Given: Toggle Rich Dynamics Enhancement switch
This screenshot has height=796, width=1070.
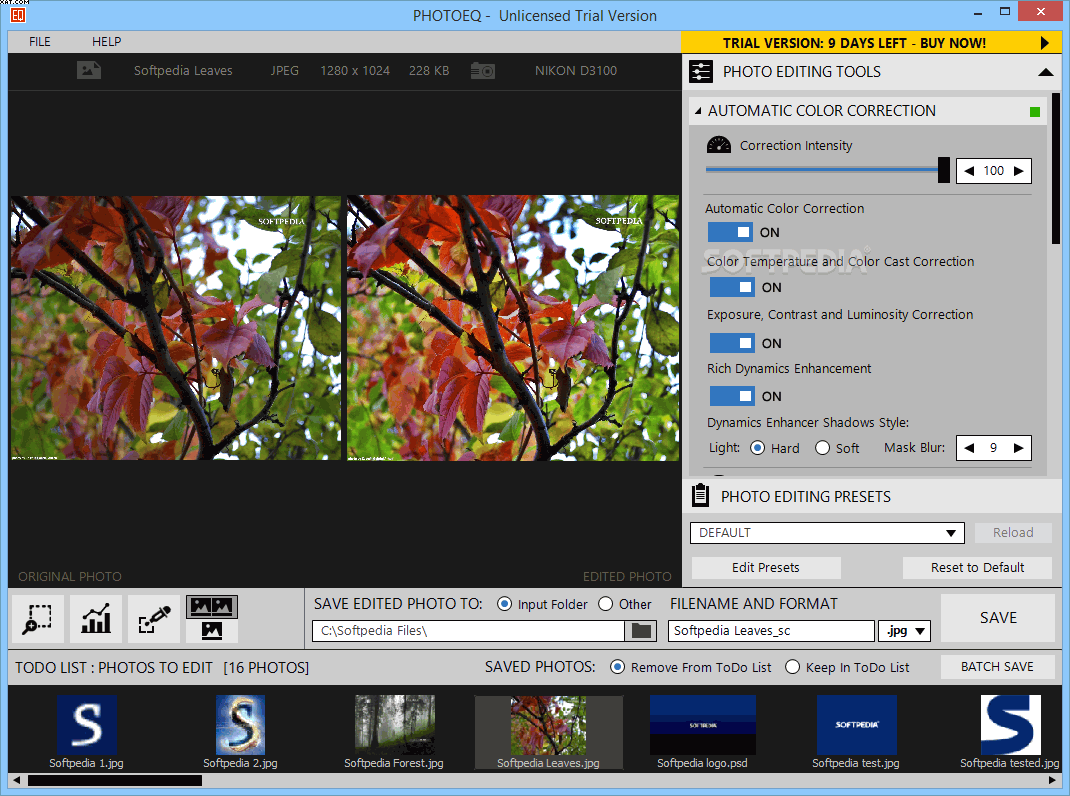Looking at the screenshot, I should pos(732,396).
